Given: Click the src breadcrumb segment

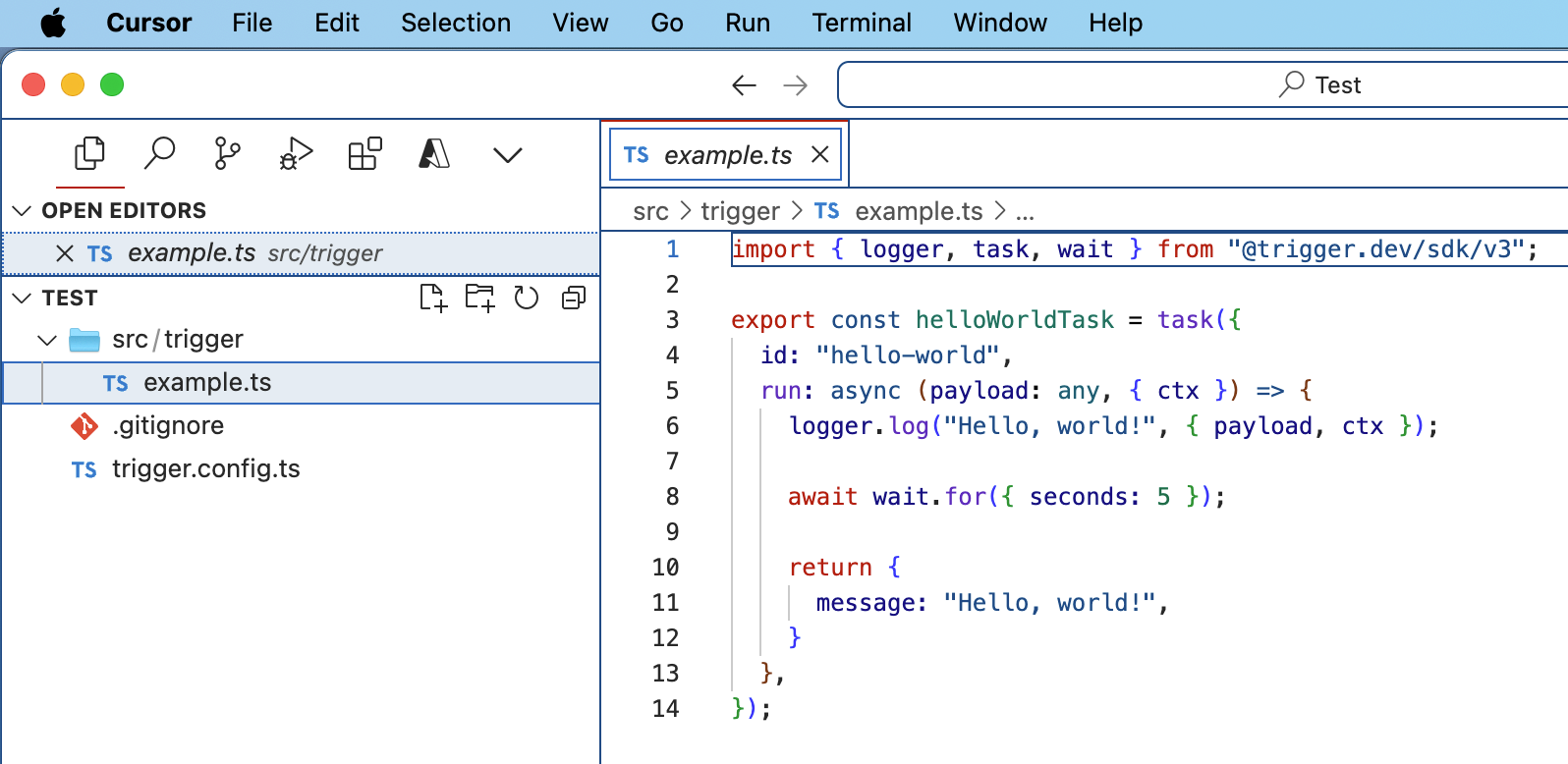Looking at the screenshot, I should [650, 211].
